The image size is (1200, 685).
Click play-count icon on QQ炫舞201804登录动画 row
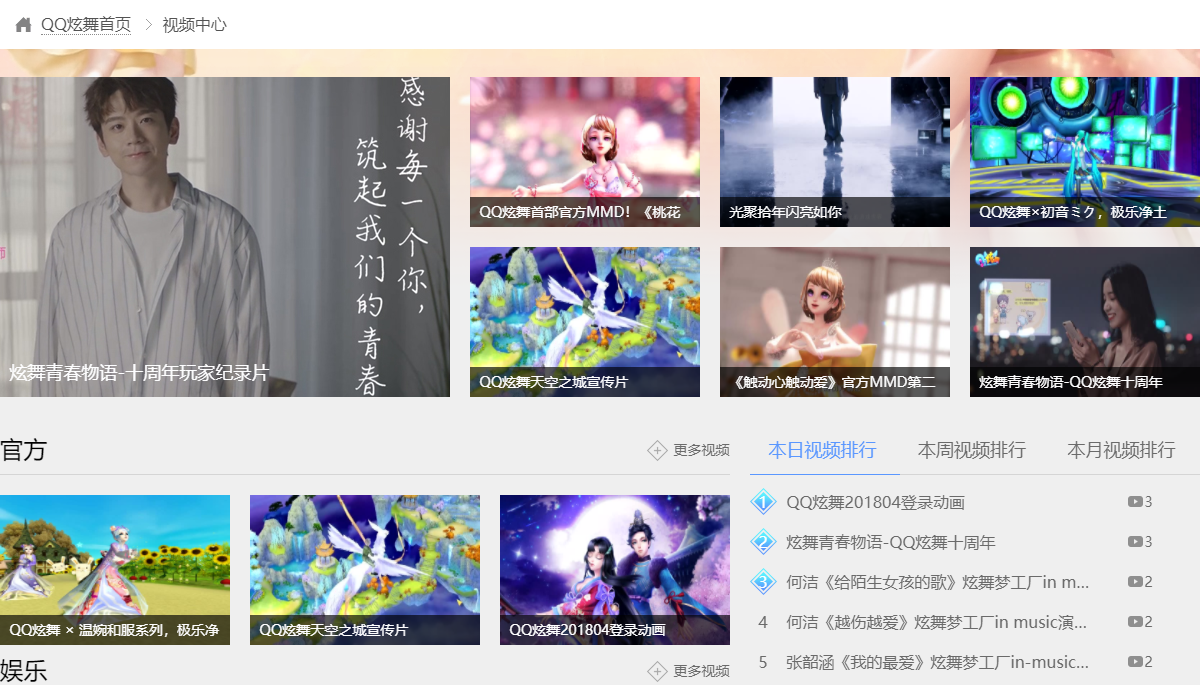(1135, 502)
